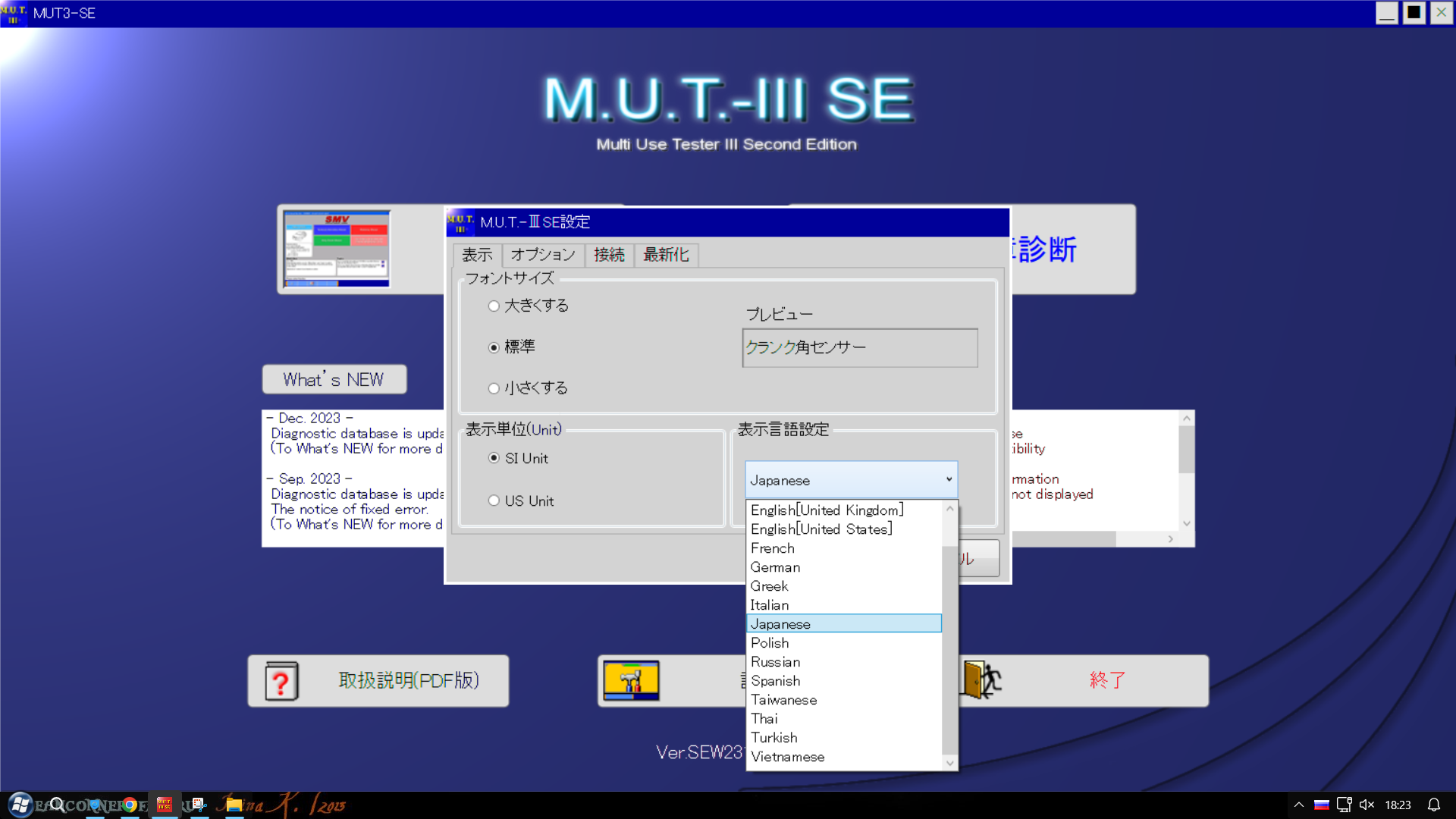Screen dimensions: 1456x819
Task: Choose Greek from language list
Action: click(x=844, y=585)
